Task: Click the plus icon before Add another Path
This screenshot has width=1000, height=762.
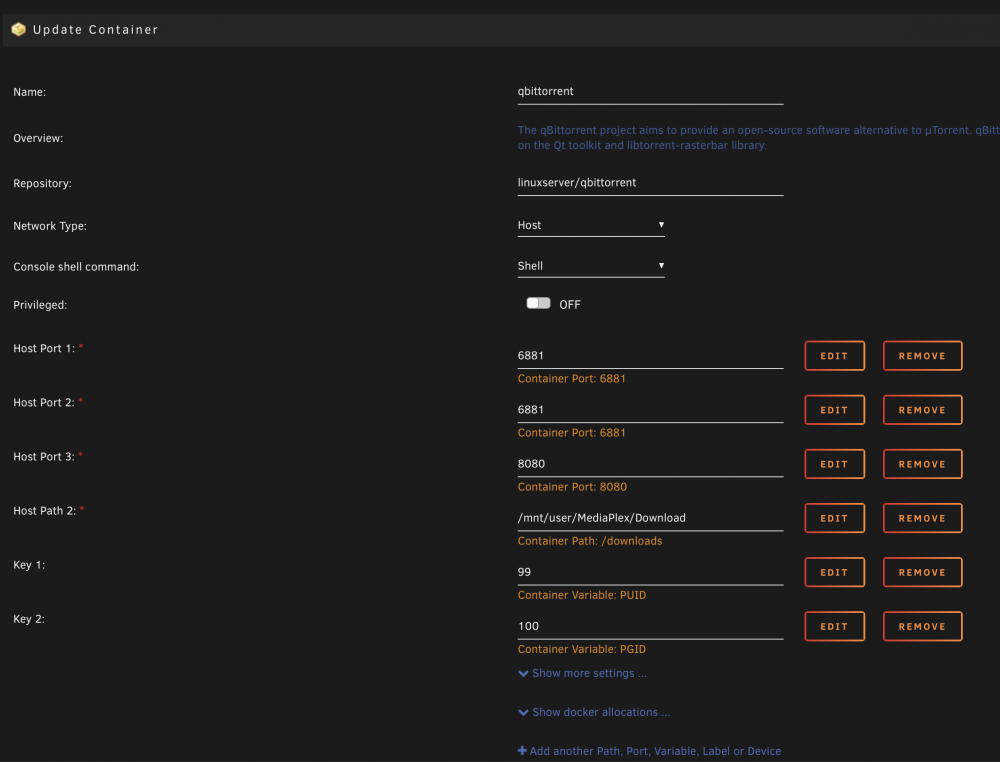Action: point(522,751)
